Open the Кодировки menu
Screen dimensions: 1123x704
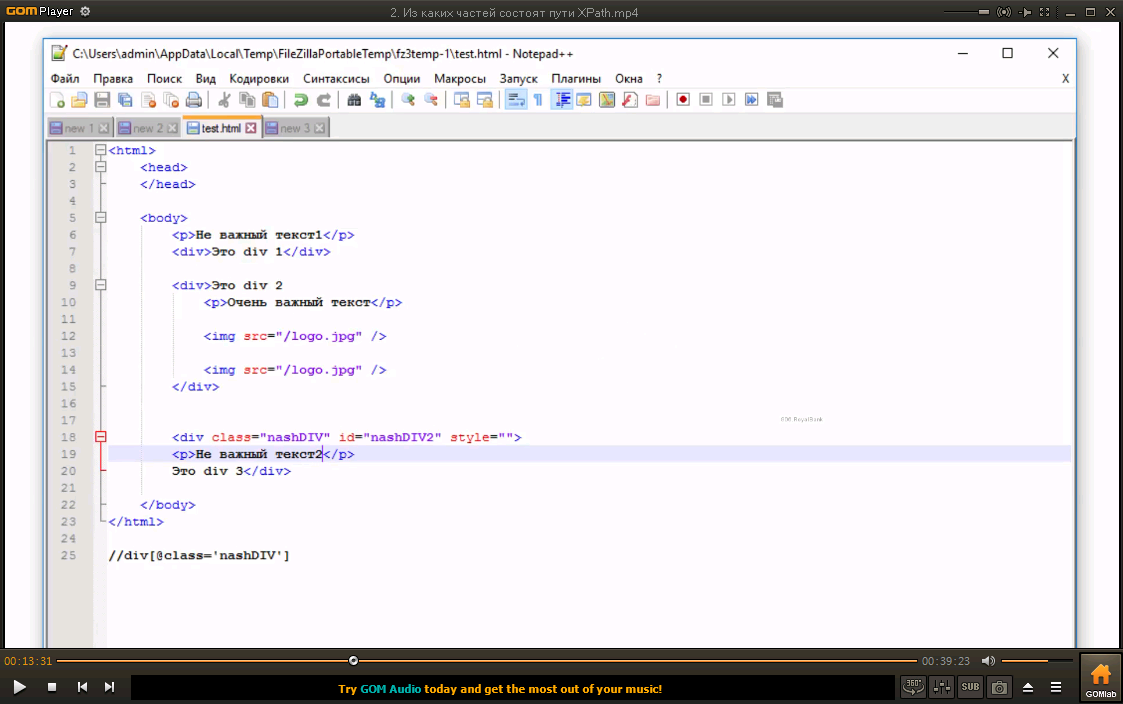click(258, 79)
